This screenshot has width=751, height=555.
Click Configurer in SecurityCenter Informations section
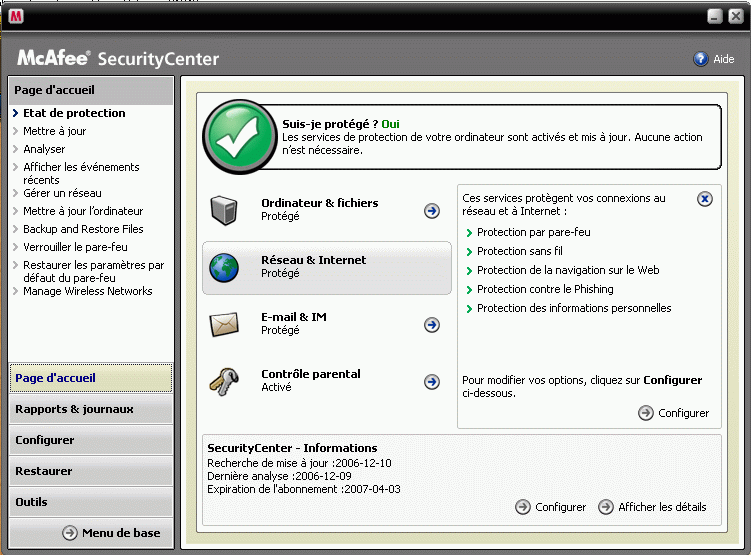[x=550, y=507]
